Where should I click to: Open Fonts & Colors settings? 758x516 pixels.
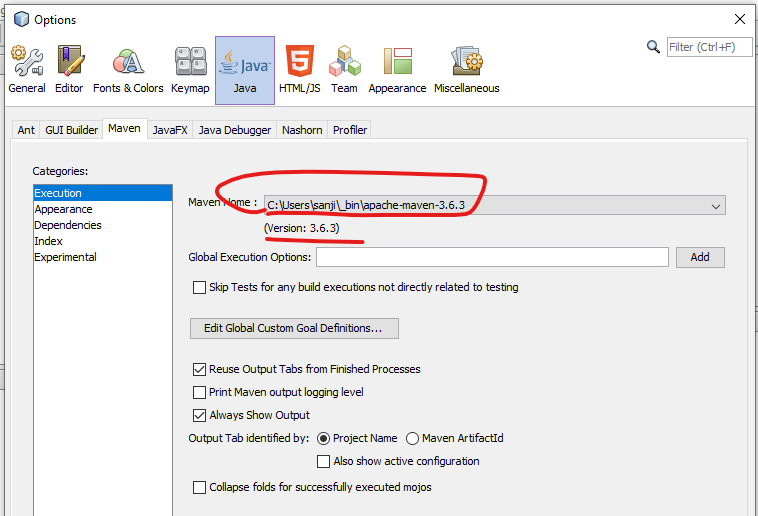tap(128, 69)
